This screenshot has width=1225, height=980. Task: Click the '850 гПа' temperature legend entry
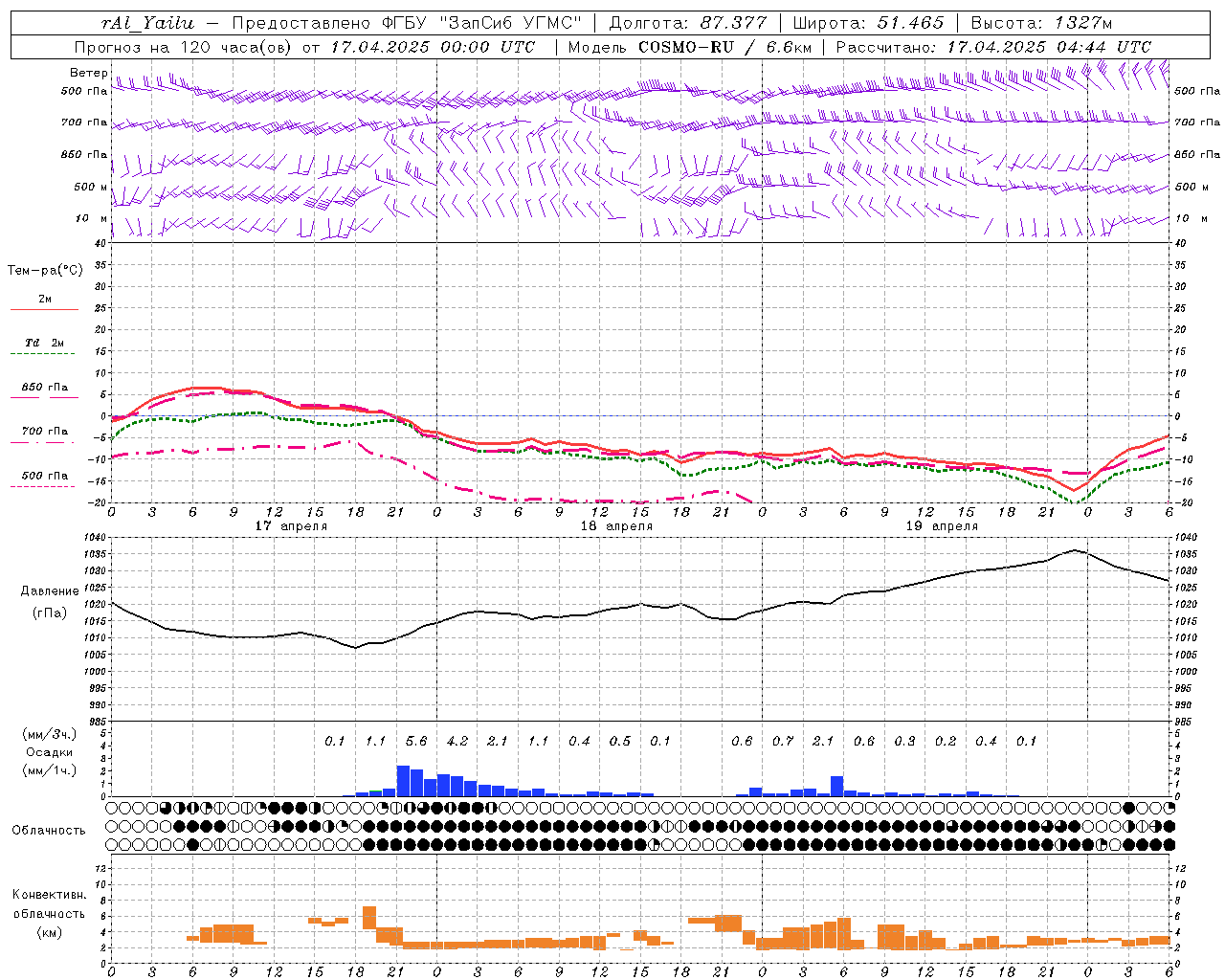45,388
